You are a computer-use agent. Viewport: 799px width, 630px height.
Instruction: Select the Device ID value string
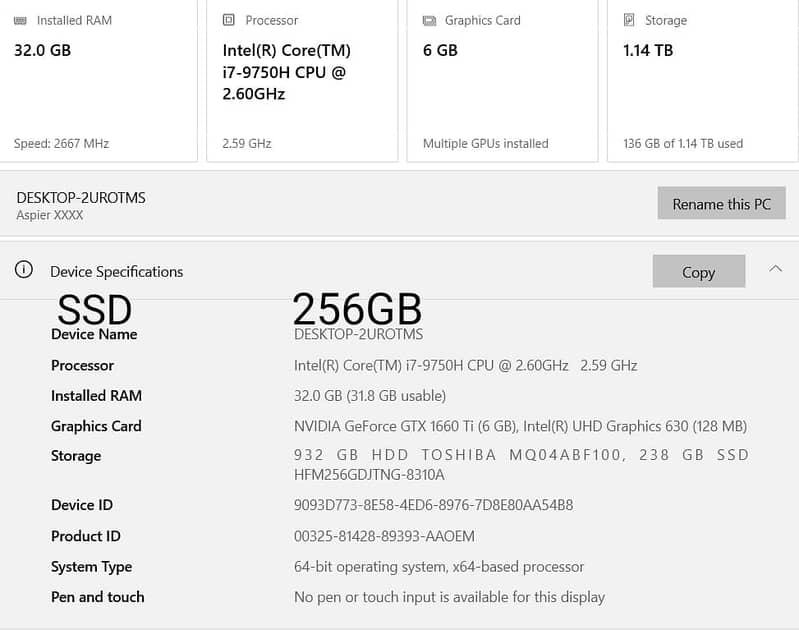pos(433,505)
